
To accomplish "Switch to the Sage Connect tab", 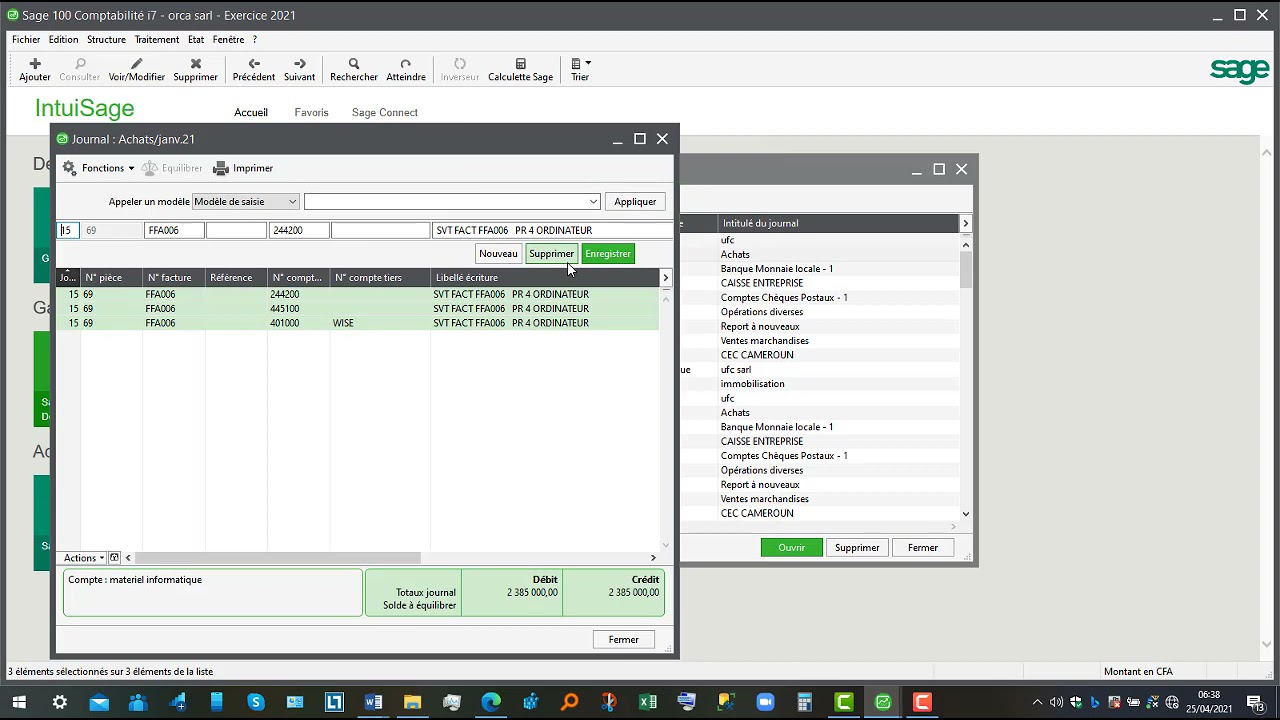I will click(x=385, y=113).
